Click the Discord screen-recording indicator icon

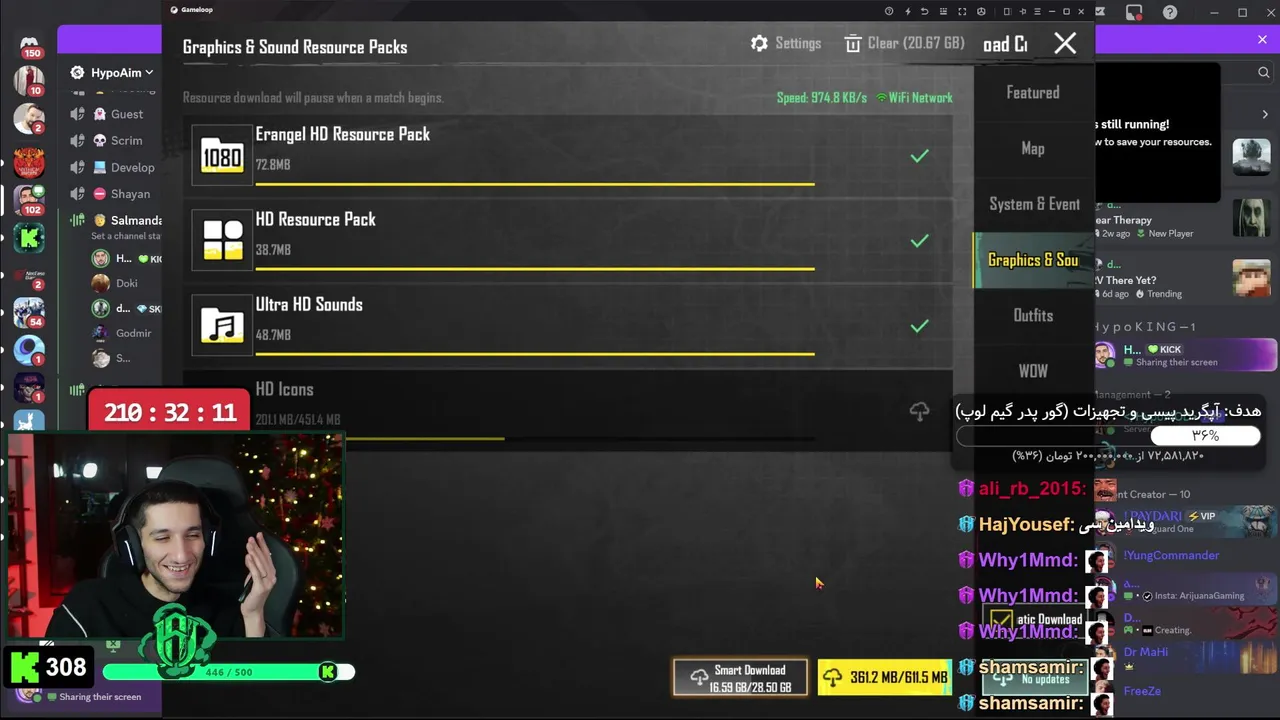point(1133,13)
